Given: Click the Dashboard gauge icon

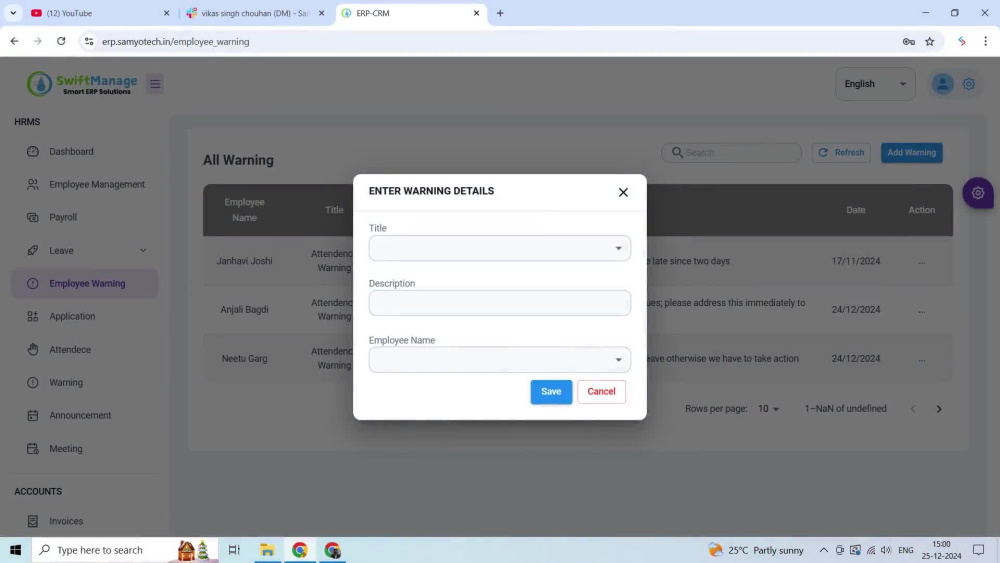Looking at the screenshot, I should (33, 152).
